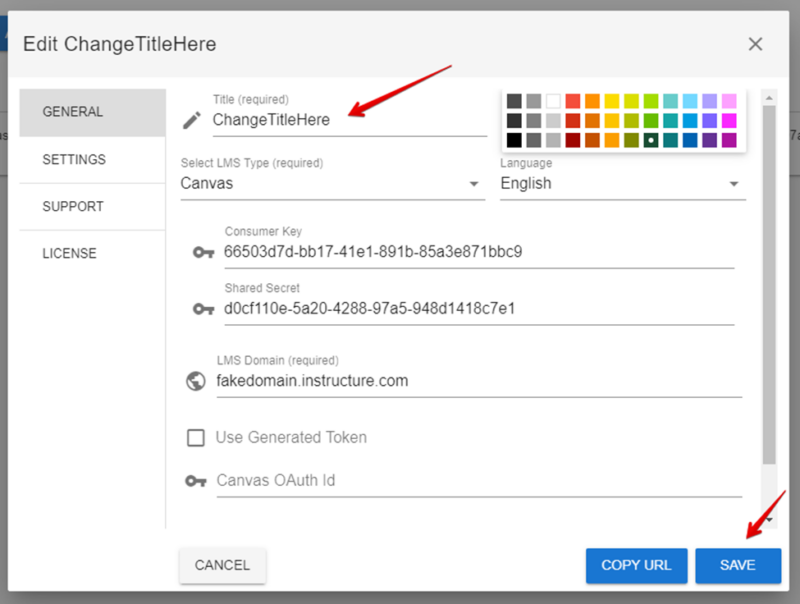
Task: Click the key icon beside Shared Secret
Action: pos(203,309)
